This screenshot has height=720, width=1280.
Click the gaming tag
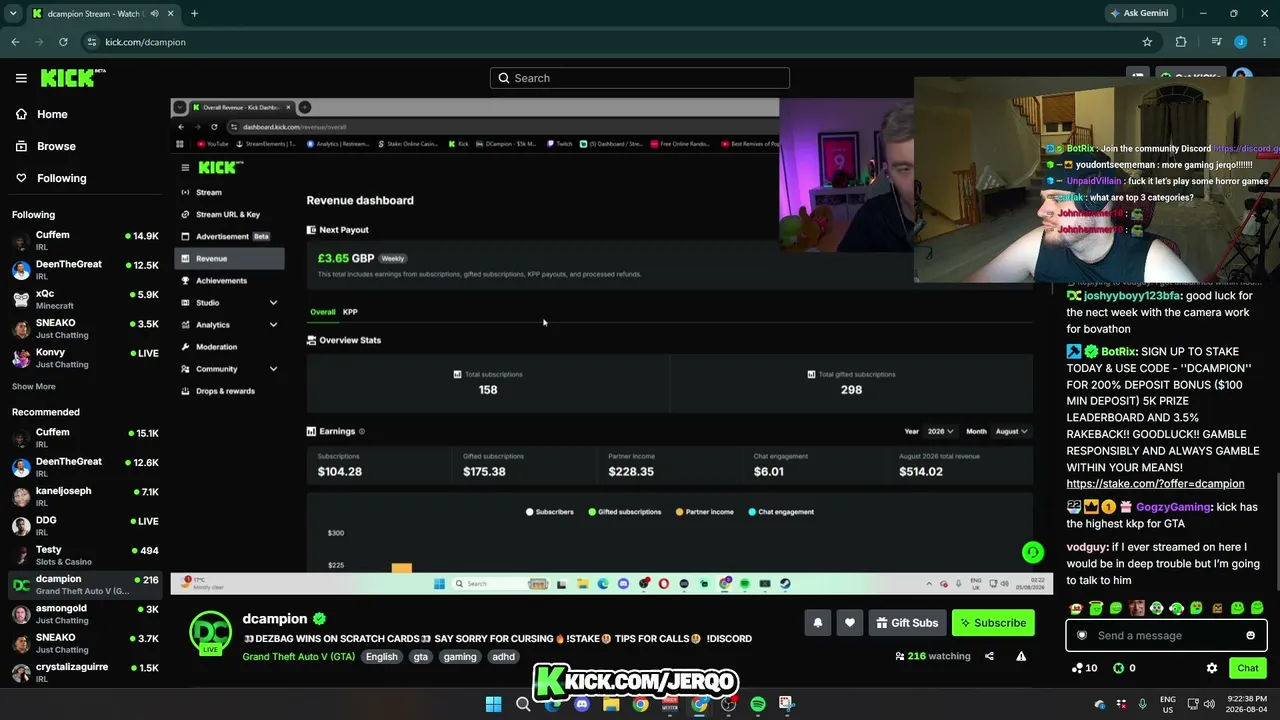coord(460,657)
